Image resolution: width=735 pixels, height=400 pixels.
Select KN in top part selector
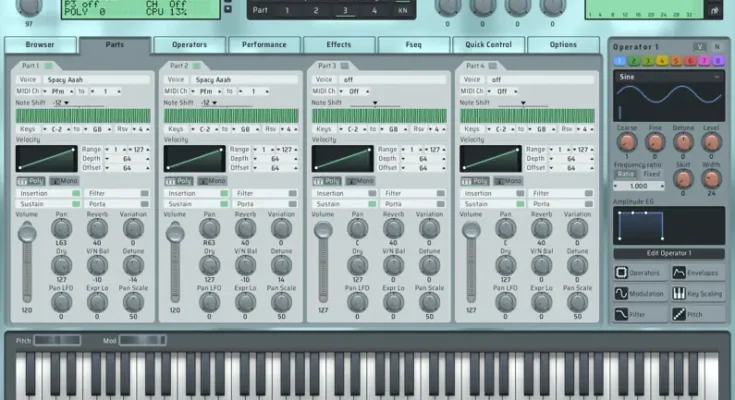pyautogui.click(x=403, y=10)
